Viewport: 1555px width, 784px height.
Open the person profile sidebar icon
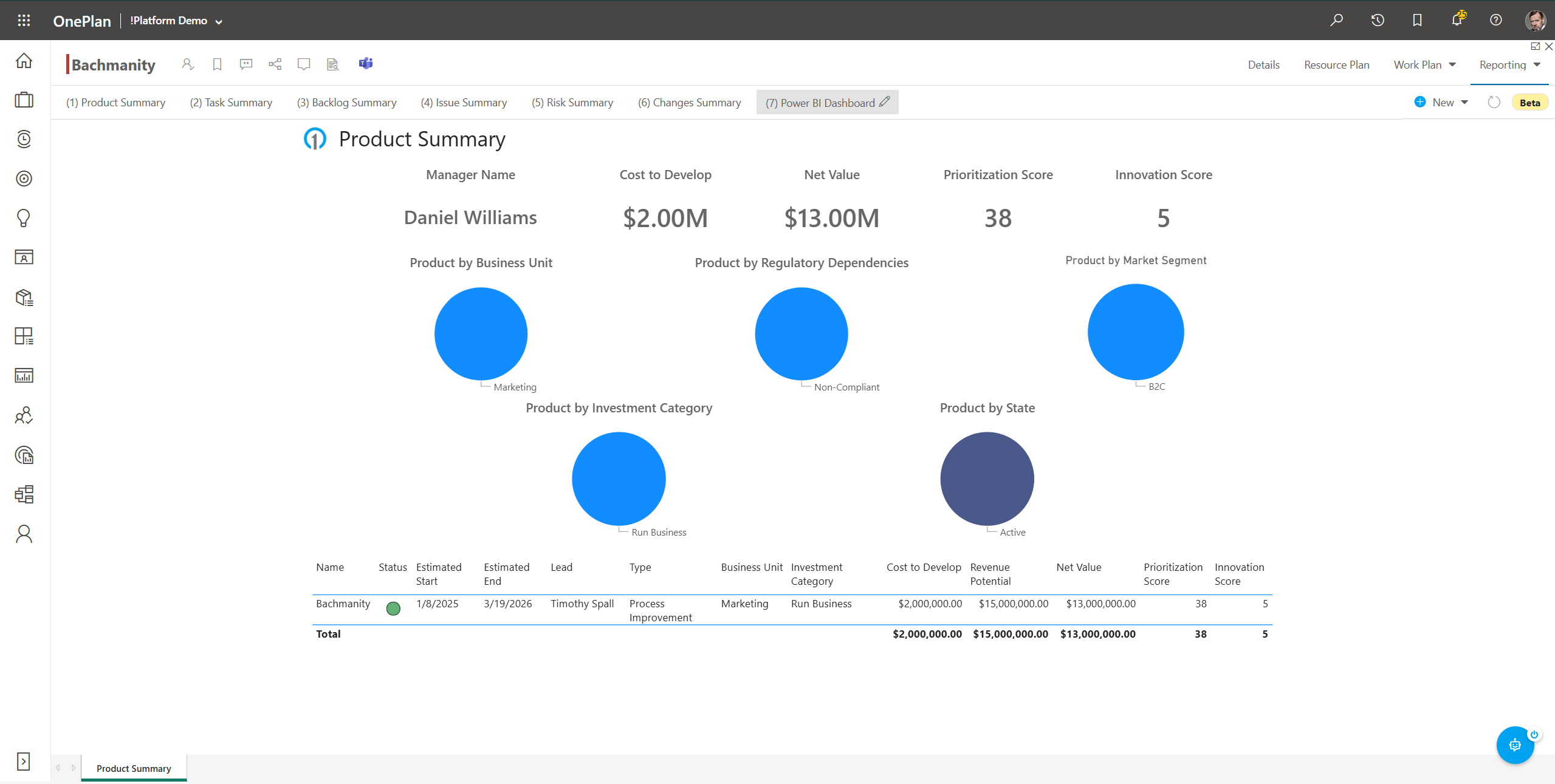[24, 534]
